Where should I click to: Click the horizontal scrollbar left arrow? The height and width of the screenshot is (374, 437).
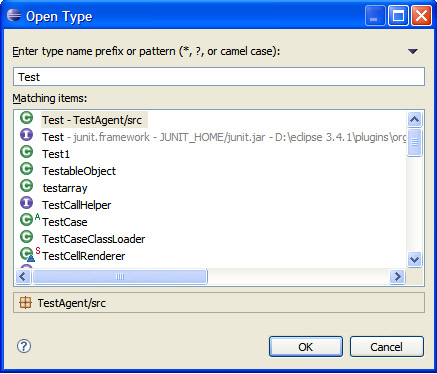23,276
